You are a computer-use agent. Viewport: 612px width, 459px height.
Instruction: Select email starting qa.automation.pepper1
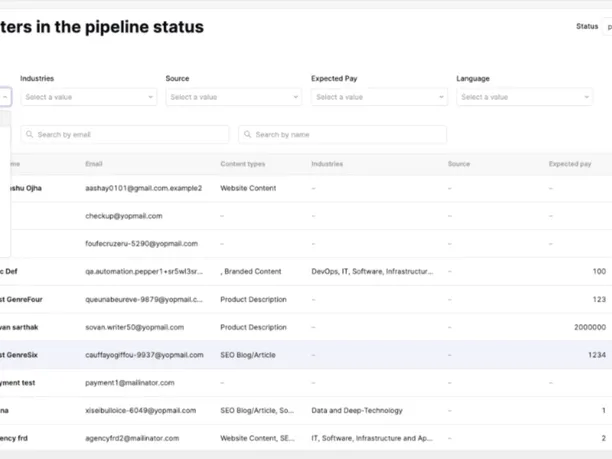pos(144,271)
